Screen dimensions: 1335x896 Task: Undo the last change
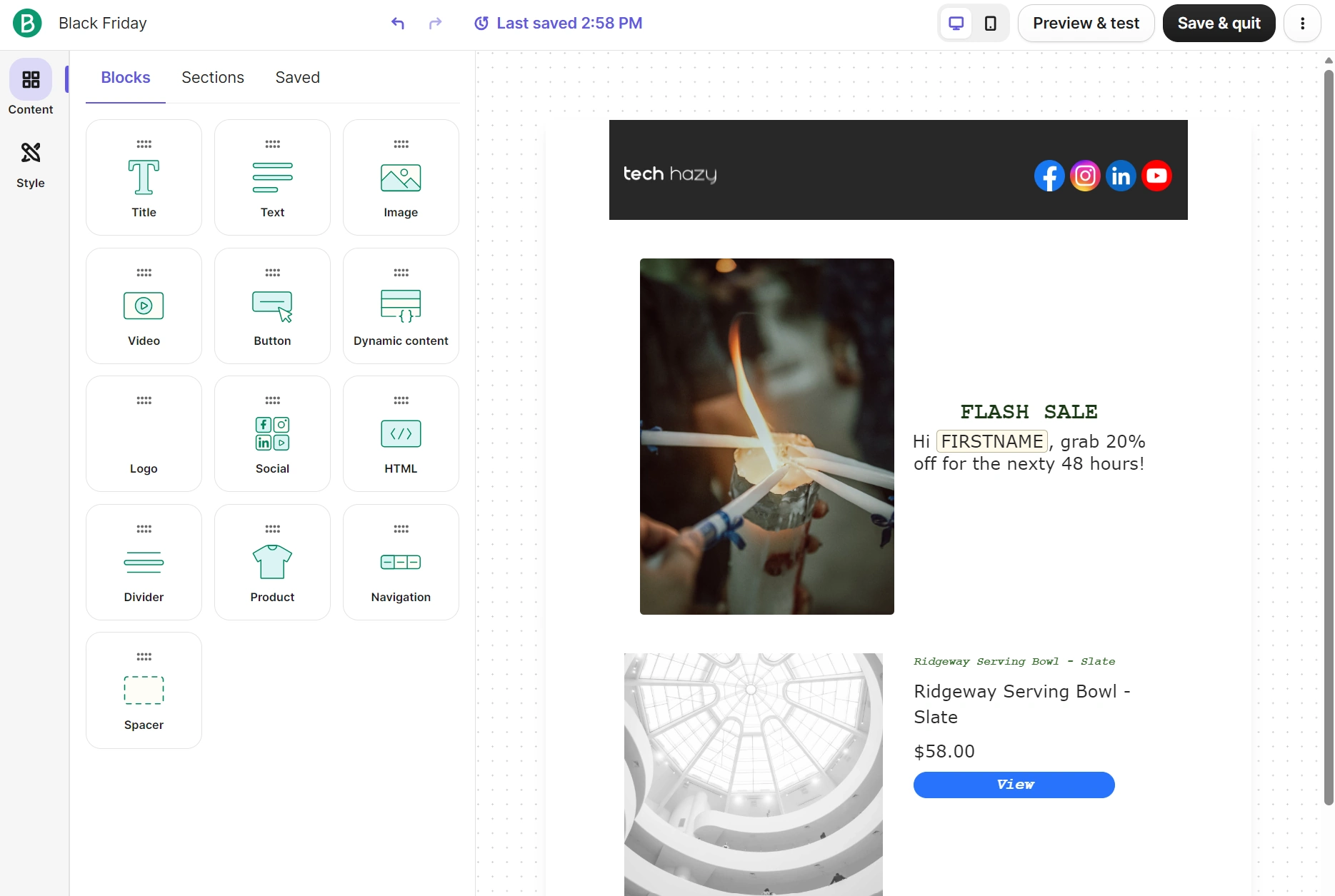398,24
